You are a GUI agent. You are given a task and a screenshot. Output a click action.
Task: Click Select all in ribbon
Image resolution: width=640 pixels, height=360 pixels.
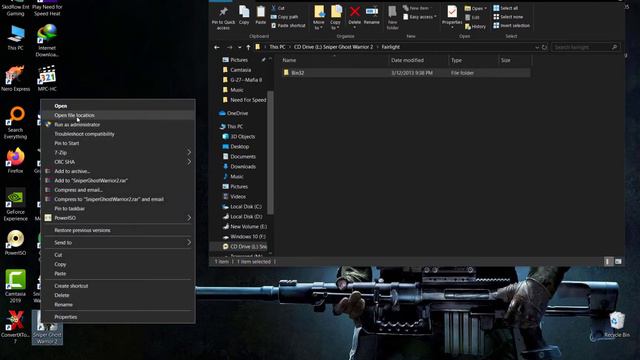[x=505, y=8]
